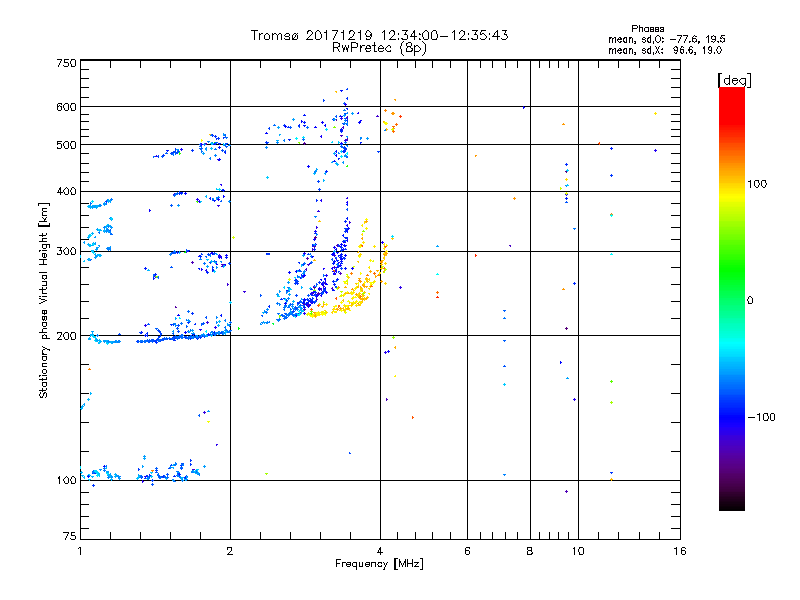Click the x-axis tick label '1'

click(x=80, y=551)
